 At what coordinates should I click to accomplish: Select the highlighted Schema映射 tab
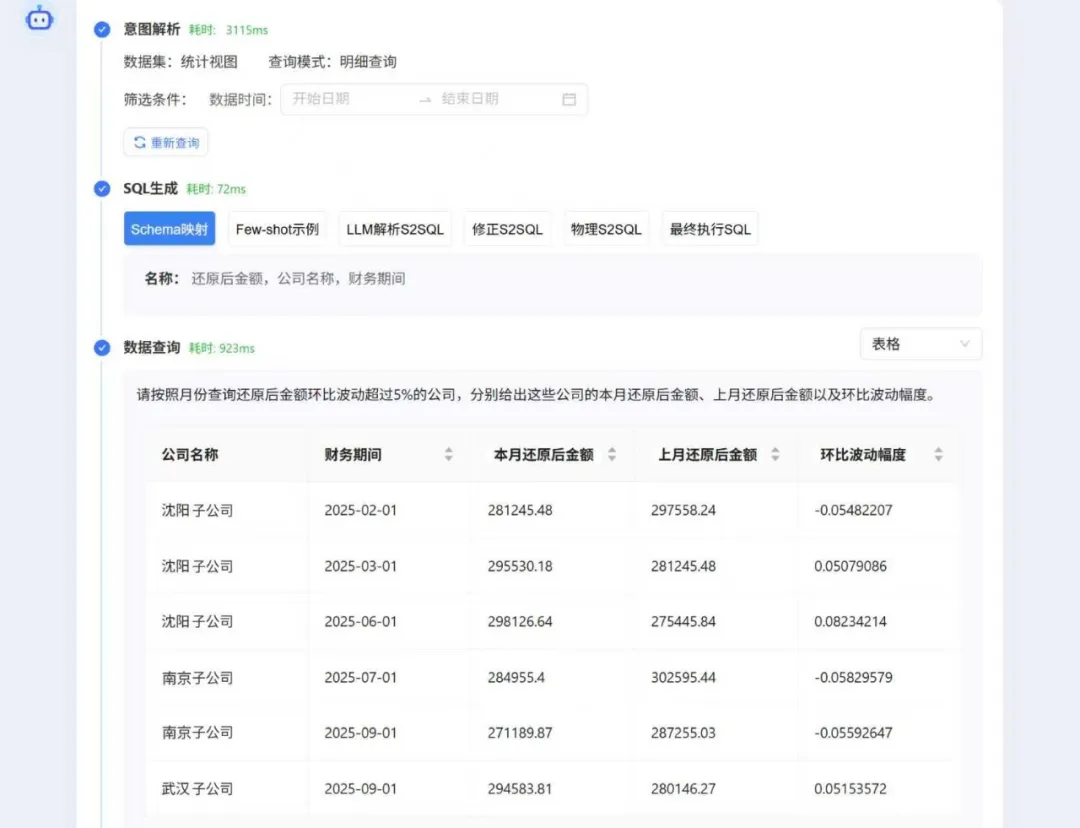(169, 228)
